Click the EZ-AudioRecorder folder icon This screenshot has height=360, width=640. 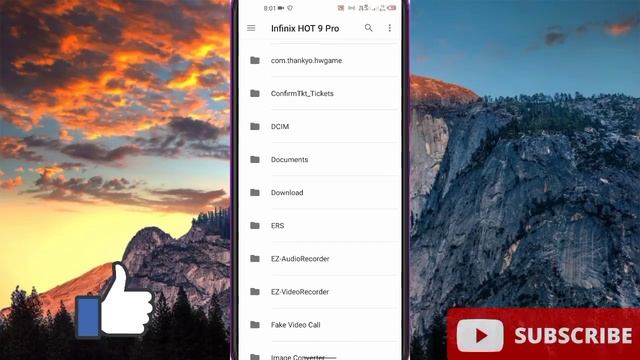coord(255,259)
